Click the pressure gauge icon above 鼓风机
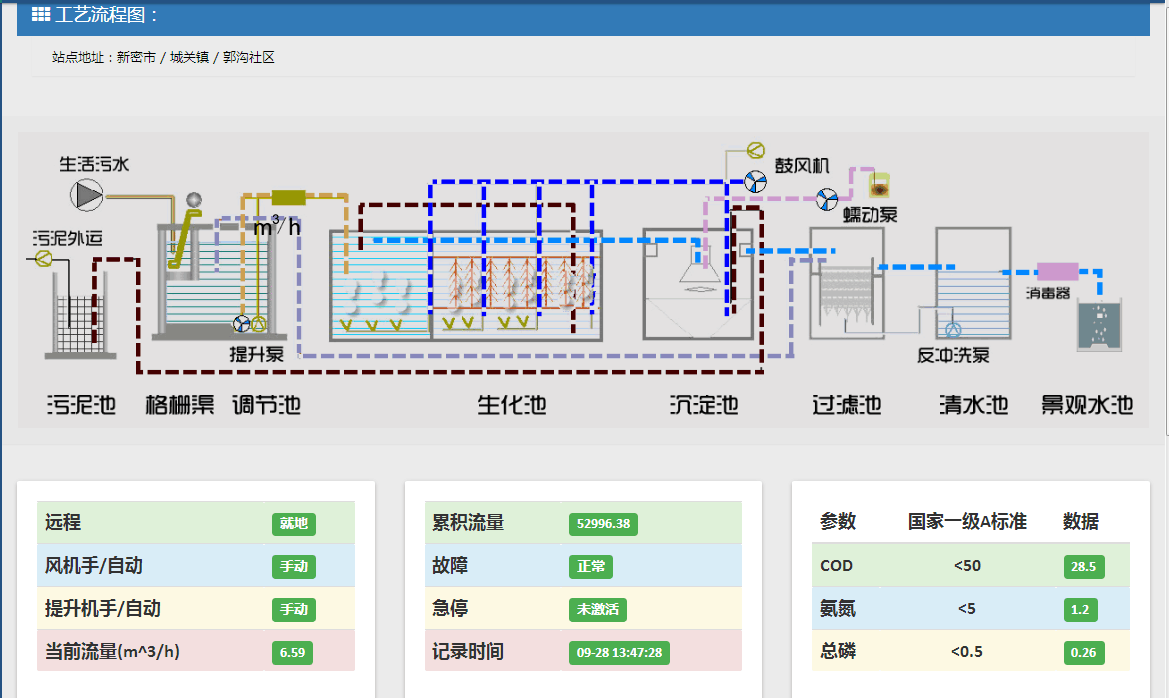Screen dimensions: 1169x698 point(754,151)
